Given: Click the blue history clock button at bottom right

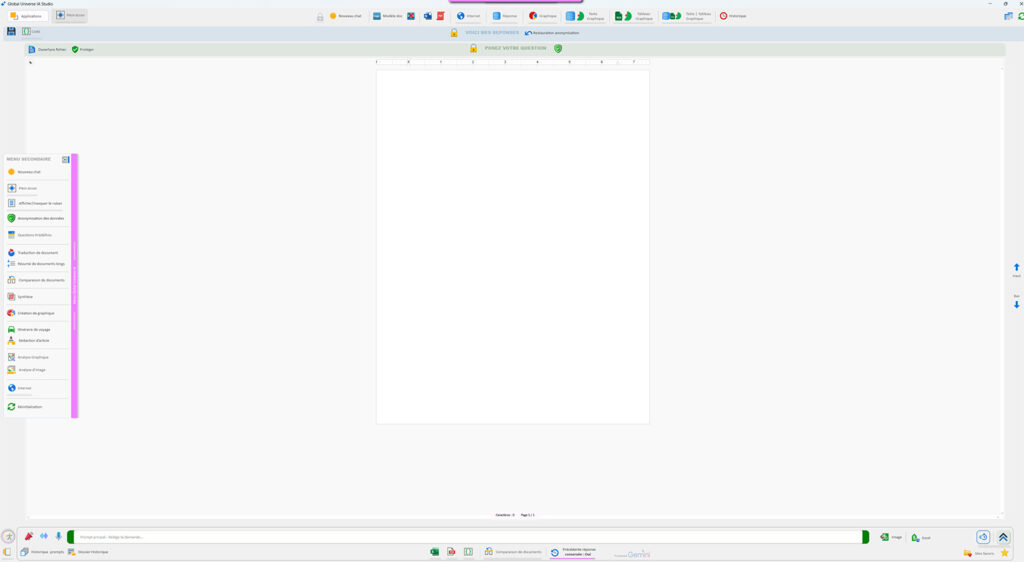Looking at the screenshot, I should pos(983,537).
